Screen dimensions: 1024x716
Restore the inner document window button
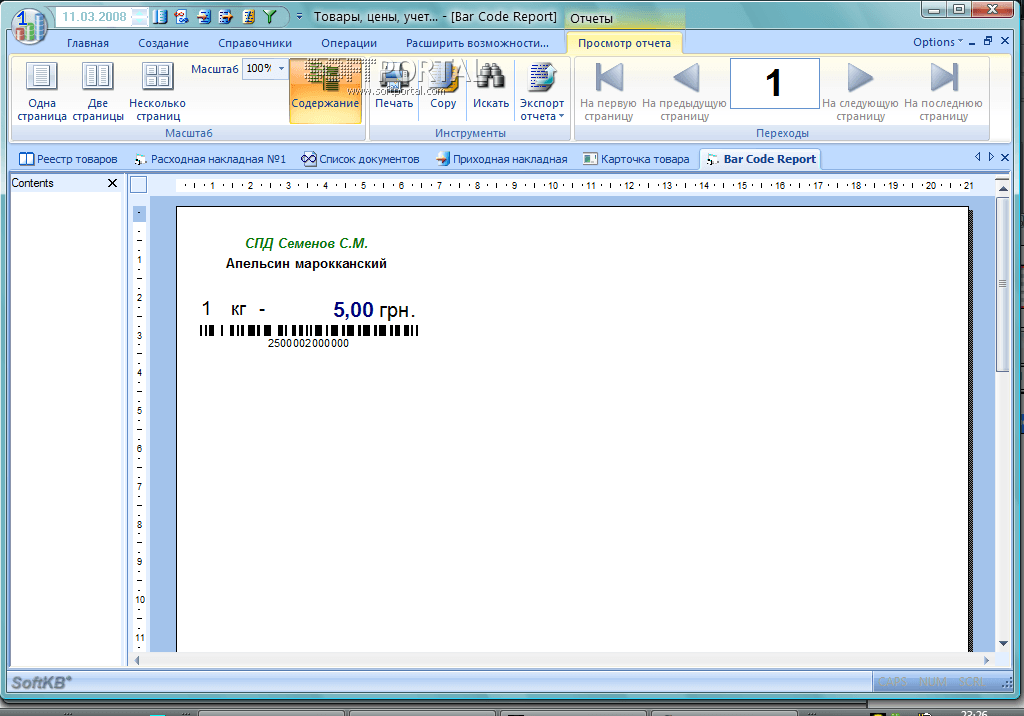pos(988,41)
